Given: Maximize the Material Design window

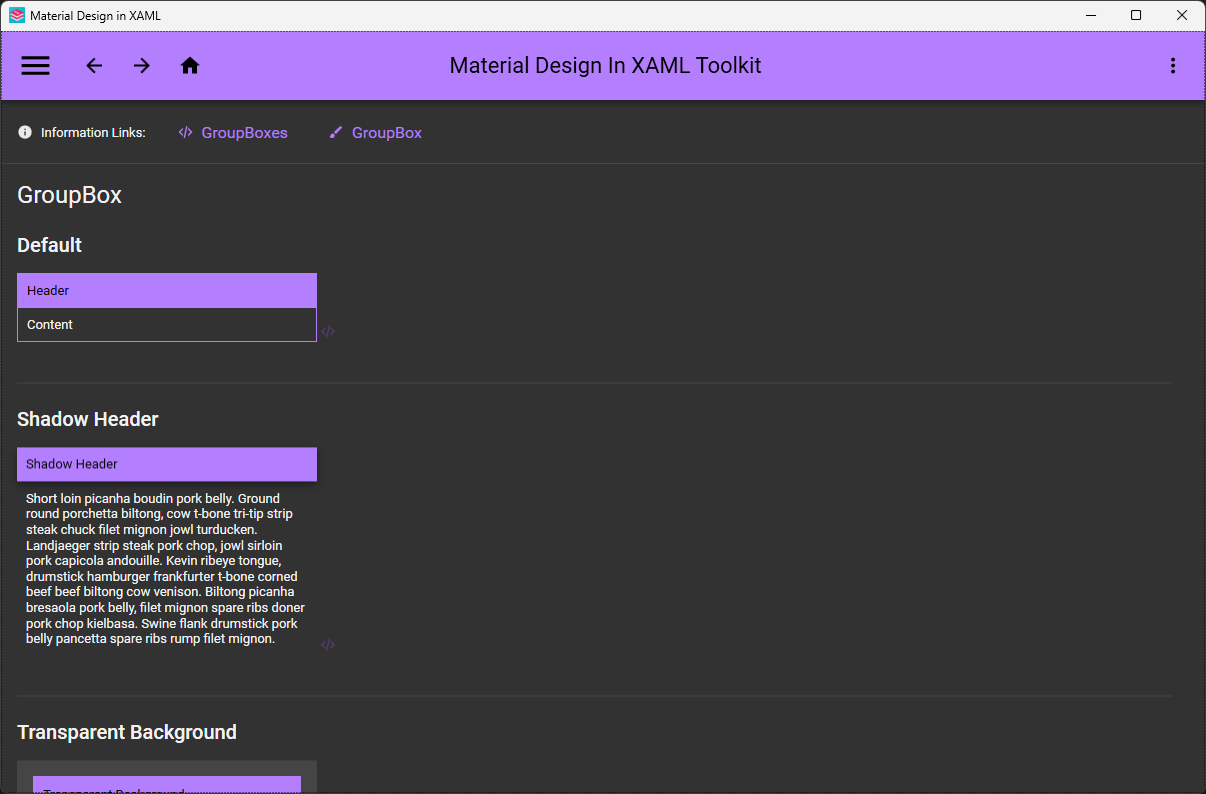Looking at the screenshot, I should 1136,15.
